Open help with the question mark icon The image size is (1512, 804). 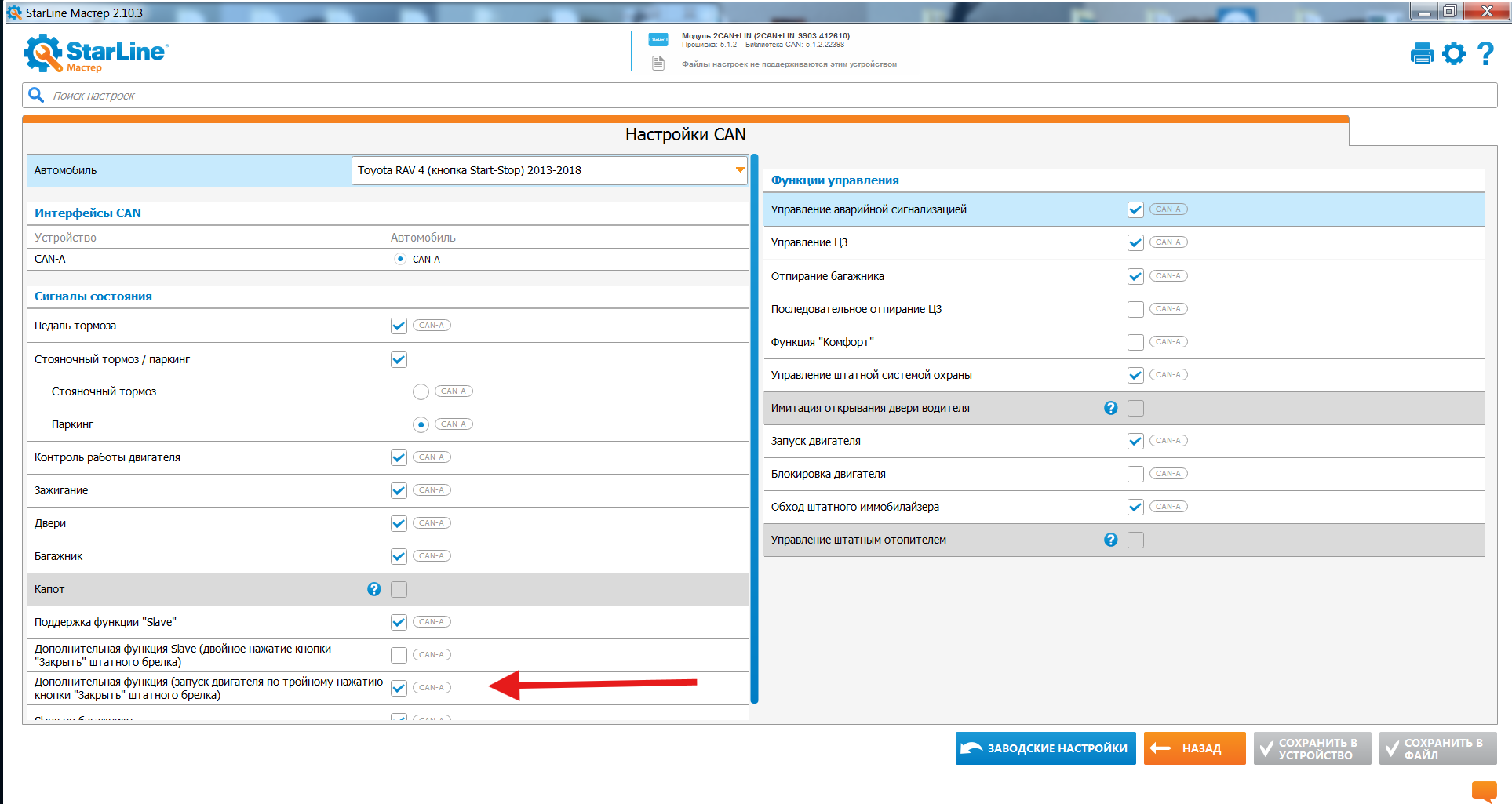[1485, 54]
